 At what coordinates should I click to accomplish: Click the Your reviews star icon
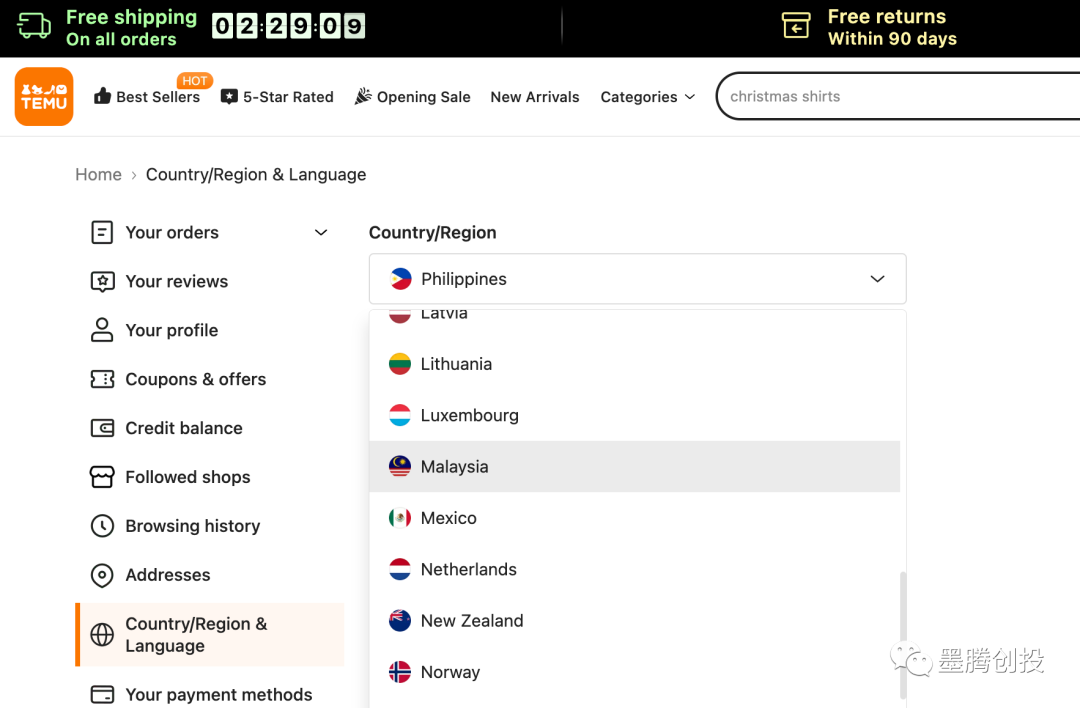[x=102, y=282]
